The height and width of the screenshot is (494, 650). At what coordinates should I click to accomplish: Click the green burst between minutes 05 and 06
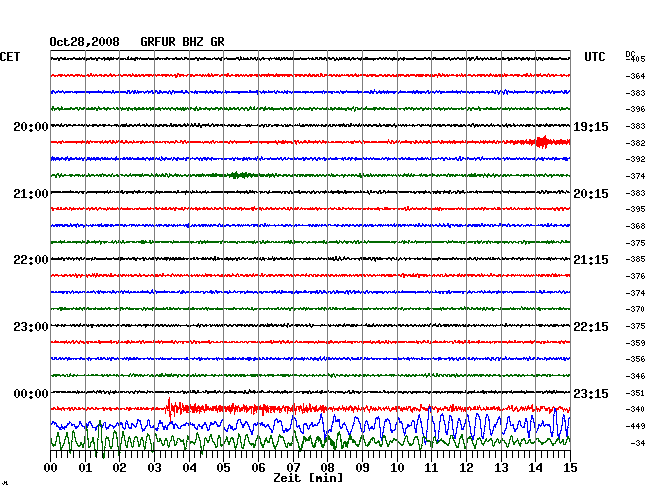click(x=238, y=175)
